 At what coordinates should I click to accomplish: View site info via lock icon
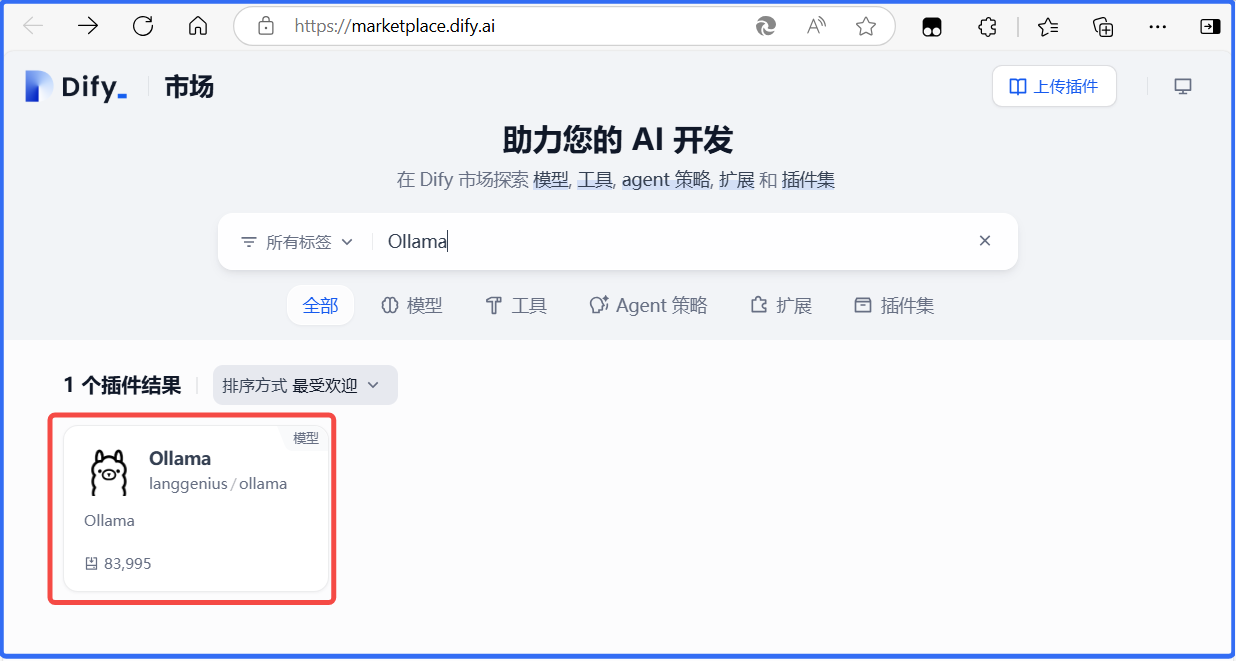(x=266, y=26)
